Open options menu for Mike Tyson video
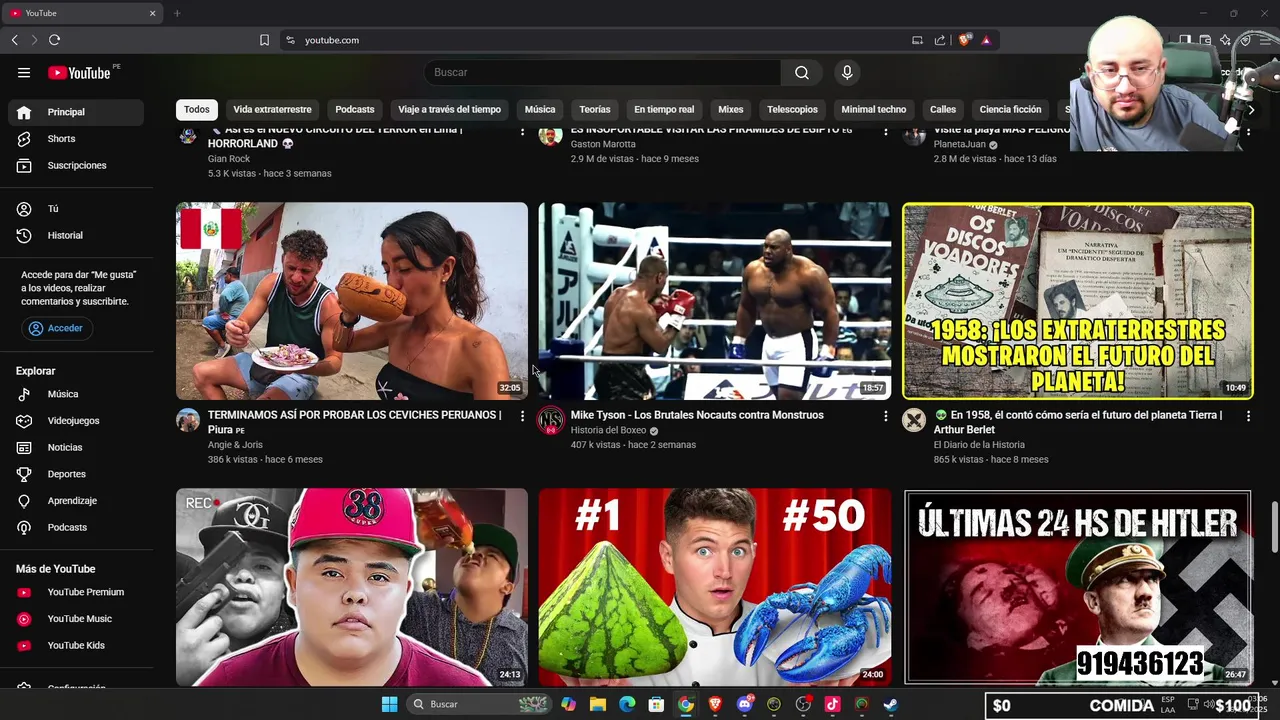 (x=885, y=416)
